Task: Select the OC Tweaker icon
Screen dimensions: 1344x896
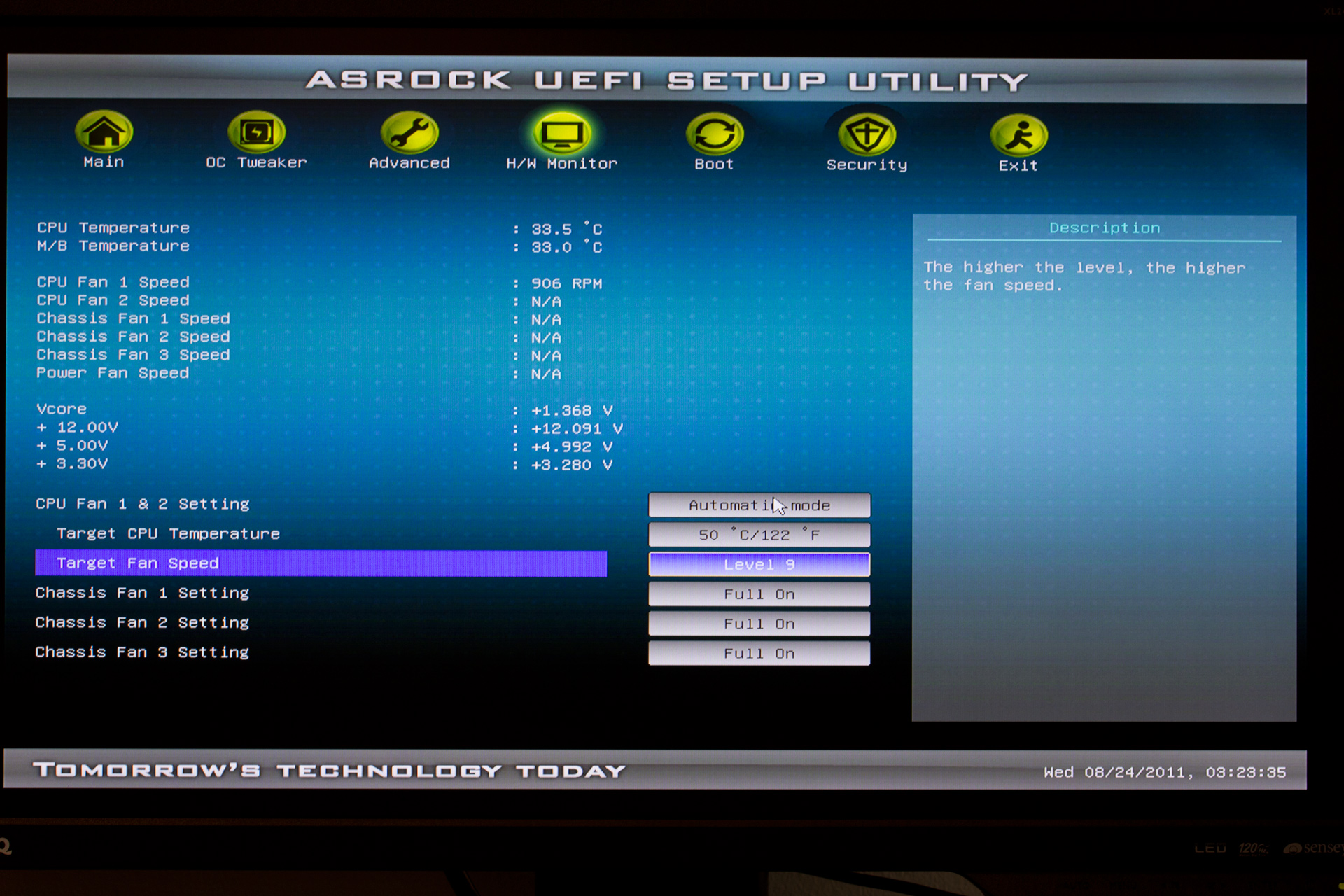Action: [256, 133]
